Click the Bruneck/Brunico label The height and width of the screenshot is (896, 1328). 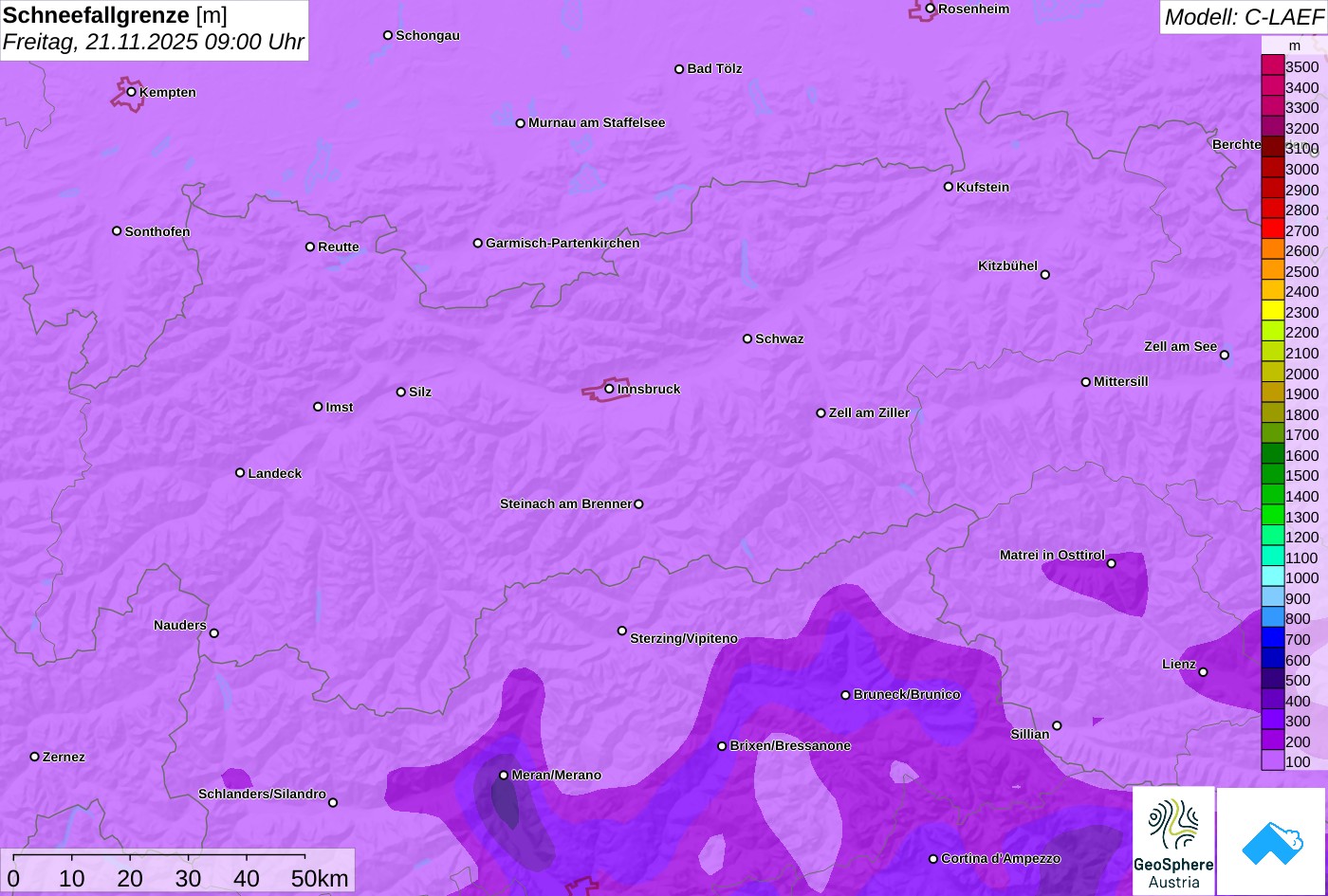coord(907,694)
